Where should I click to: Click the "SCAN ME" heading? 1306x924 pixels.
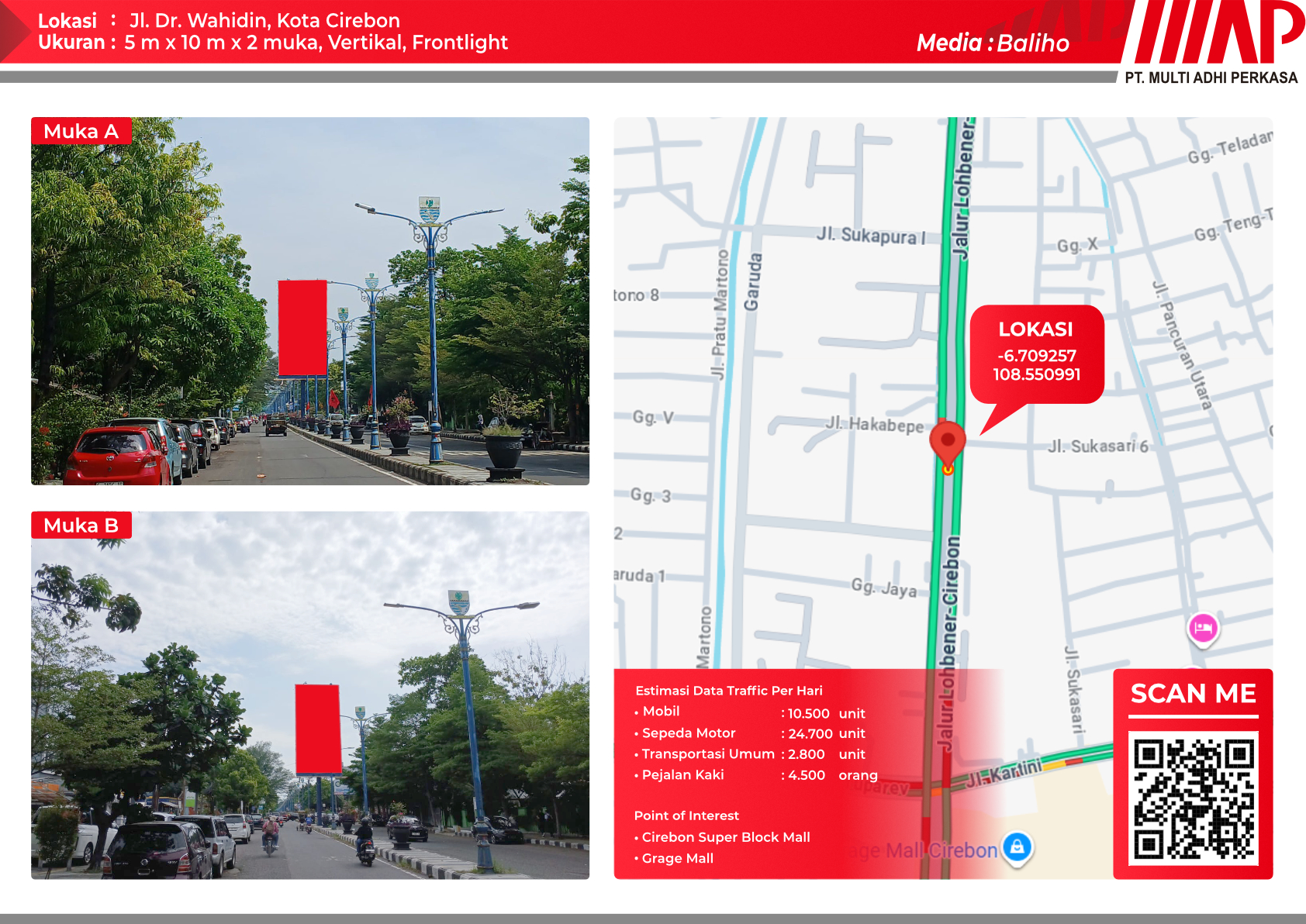pos(1194,693)
